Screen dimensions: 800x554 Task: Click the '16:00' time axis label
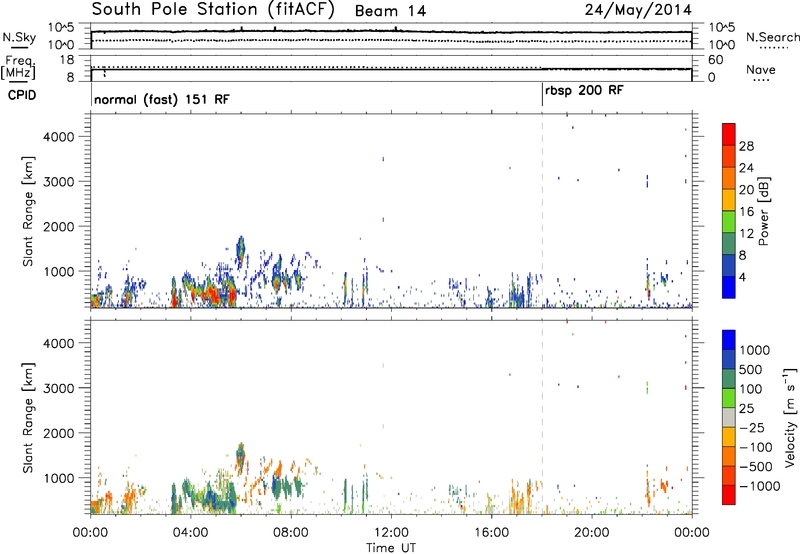point(491,533)
